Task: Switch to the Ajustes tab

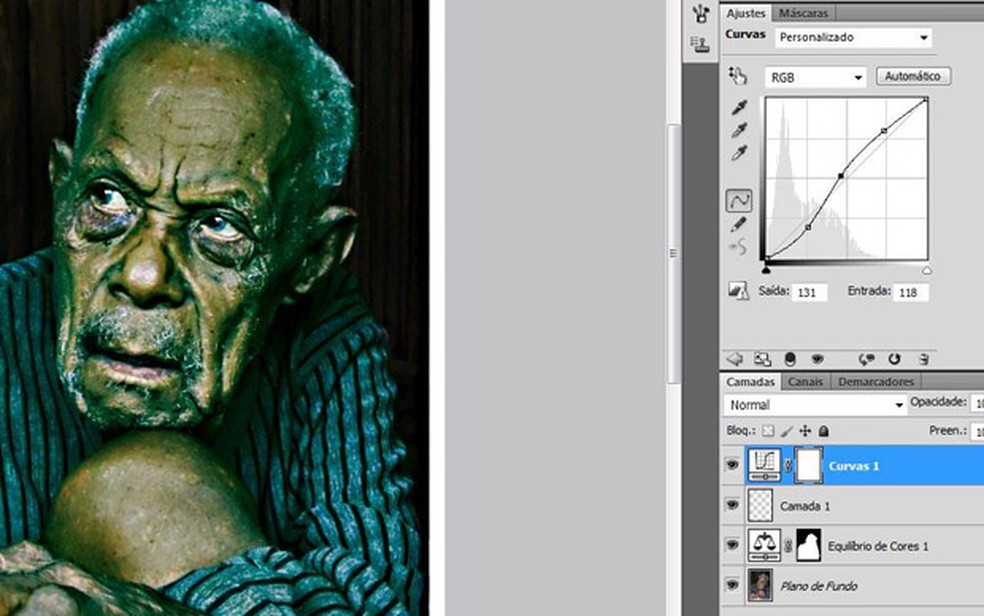Action: (746, 13)
